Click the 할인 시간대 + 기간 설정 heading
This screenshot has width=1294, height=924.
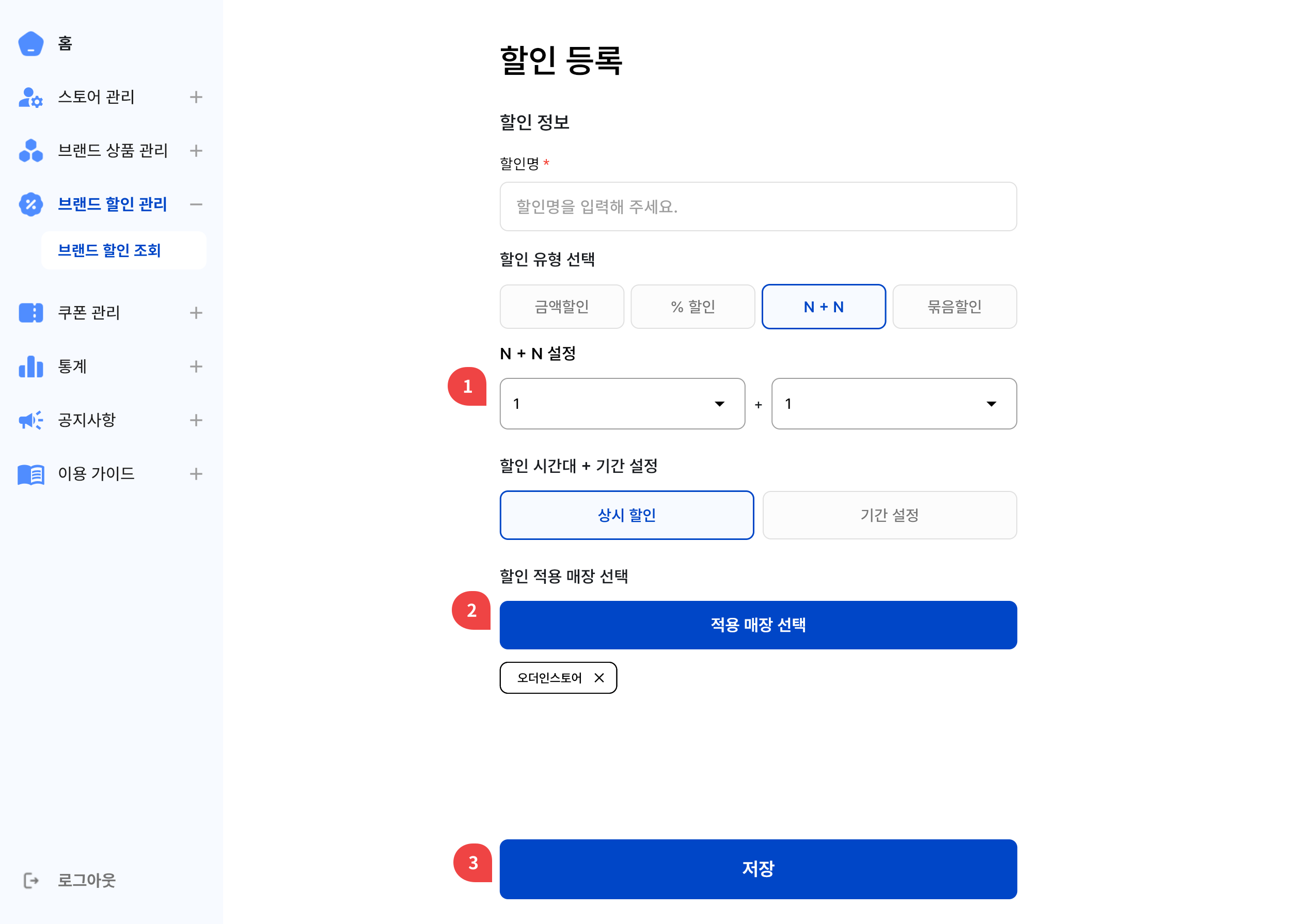(x=578, y=466)
